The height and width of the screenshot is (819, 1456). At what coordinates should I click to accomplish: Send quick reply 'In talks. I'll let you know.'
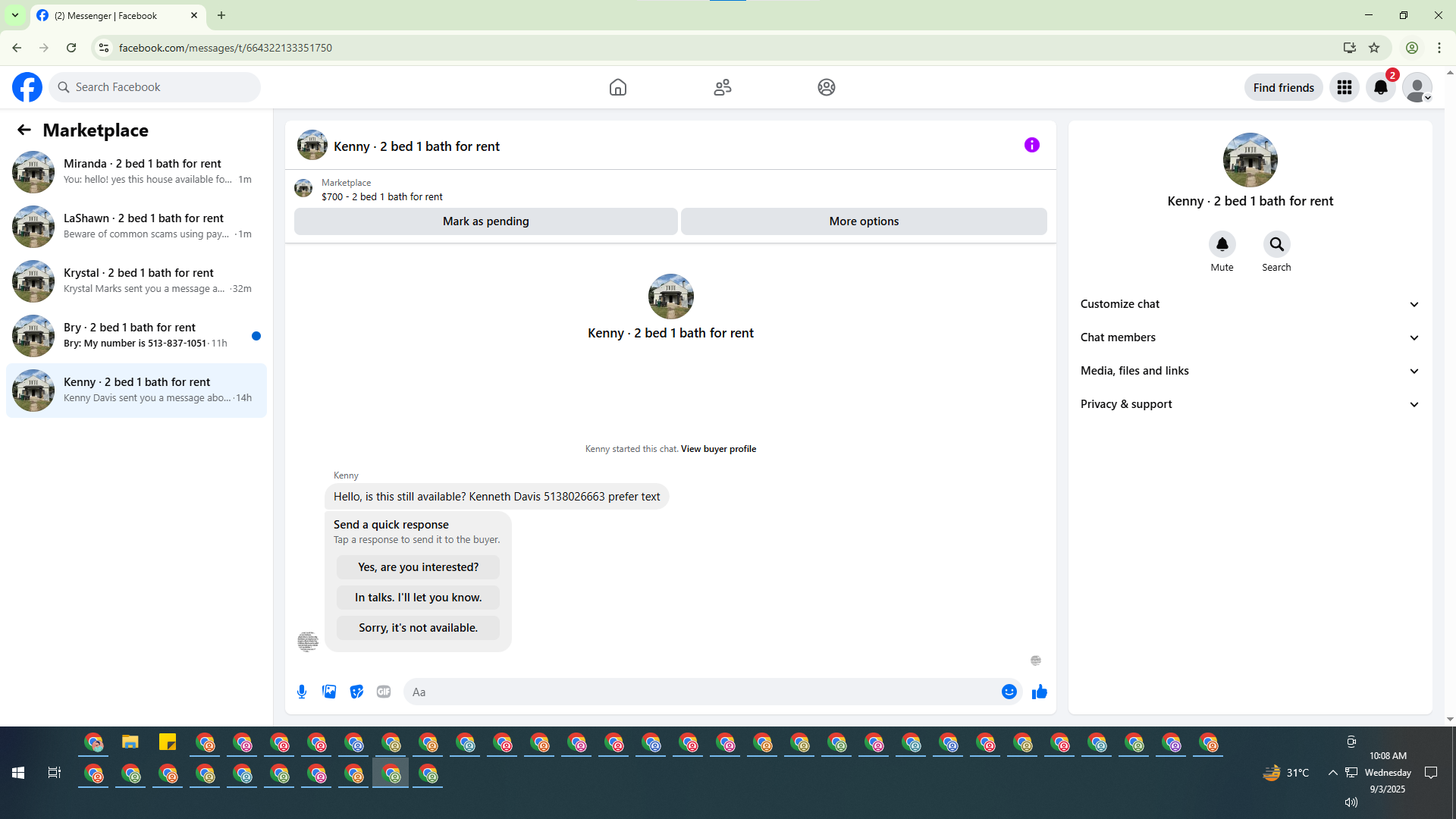[x=419, y=598]
